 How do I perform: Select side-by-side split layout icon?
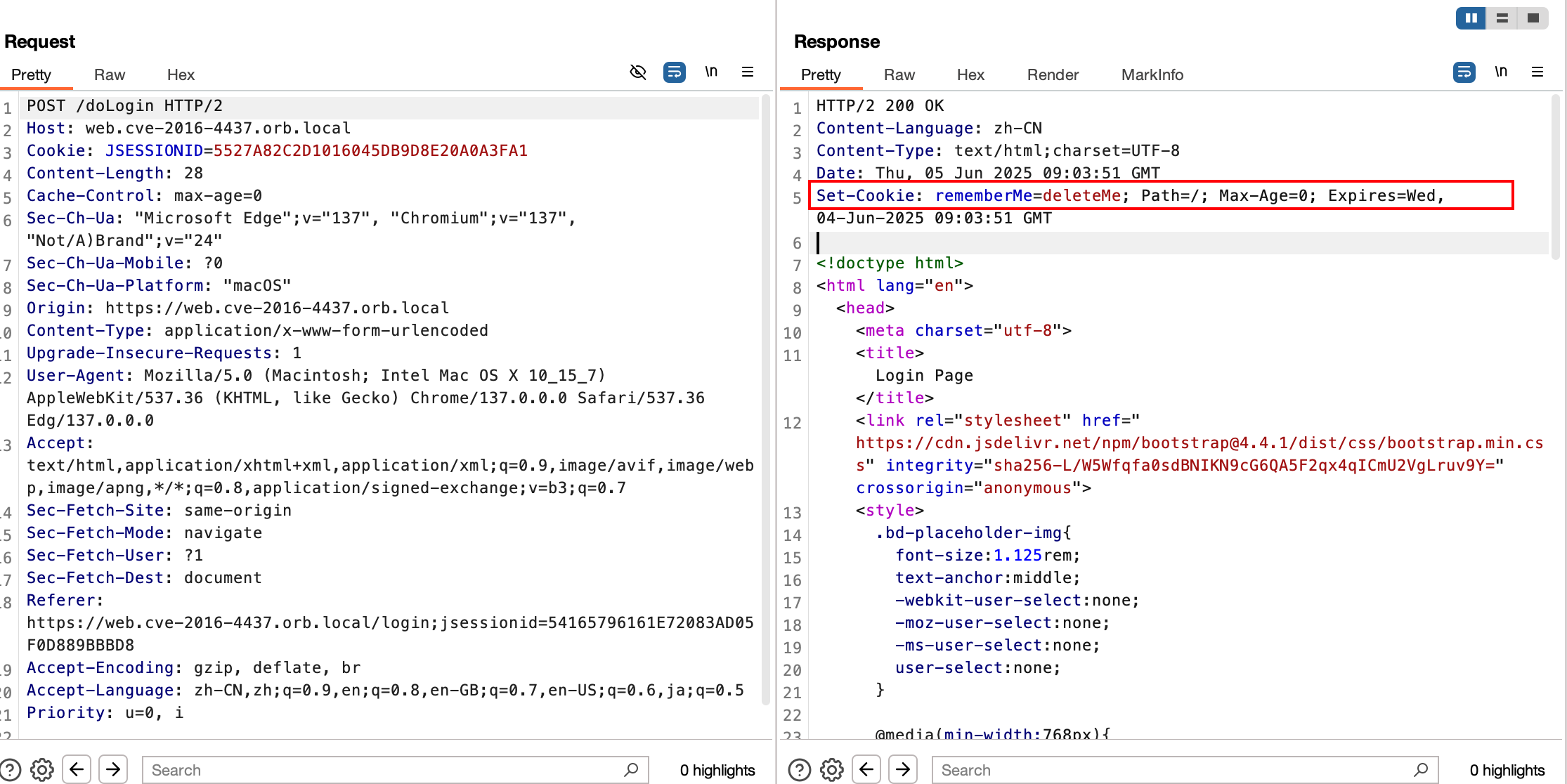1471,18
